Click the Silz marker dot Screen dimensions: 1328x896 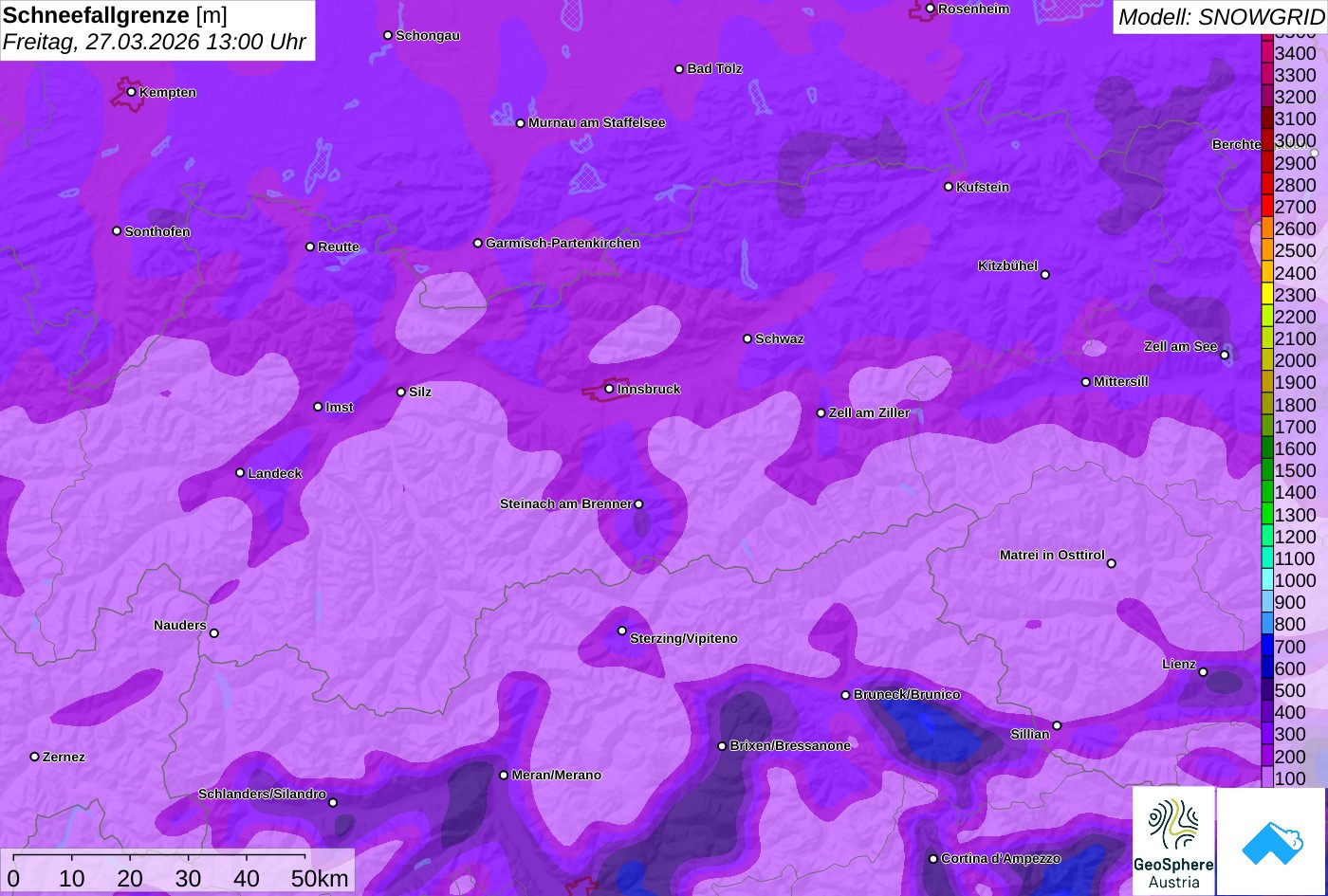400,392
